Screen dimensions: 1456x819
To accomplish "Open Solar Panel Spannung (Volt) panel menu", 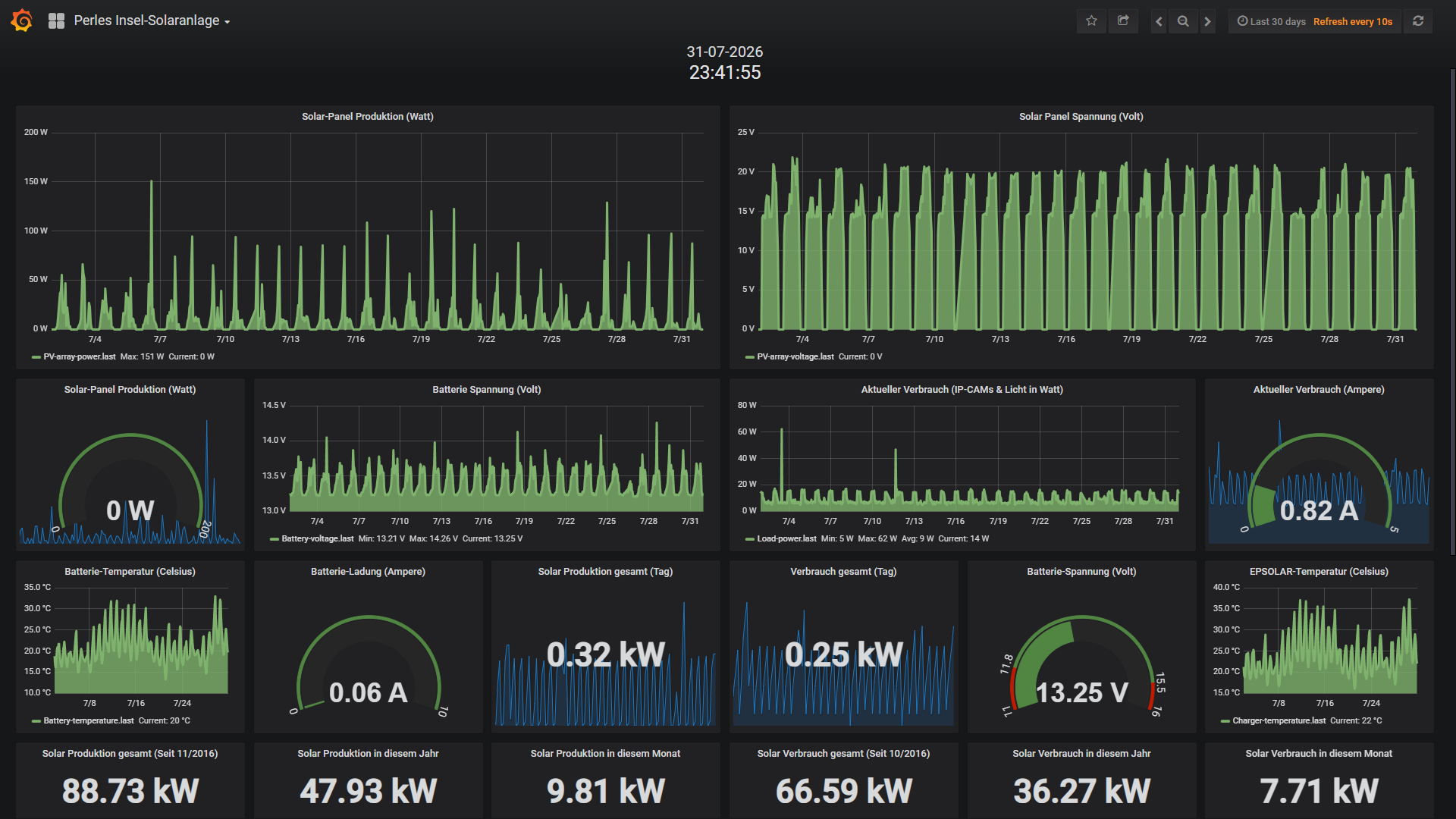I will pyautogui.click(x=1081, y=116).
